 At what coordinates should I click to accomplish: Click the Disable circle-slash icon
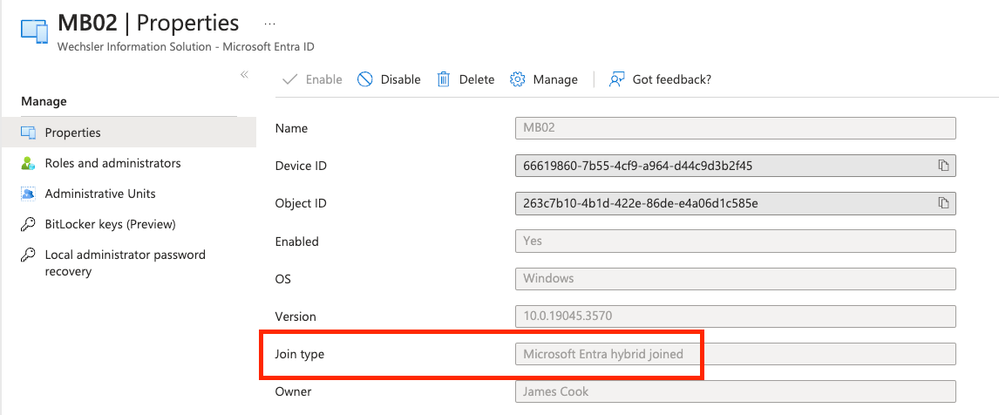(364, 80)
